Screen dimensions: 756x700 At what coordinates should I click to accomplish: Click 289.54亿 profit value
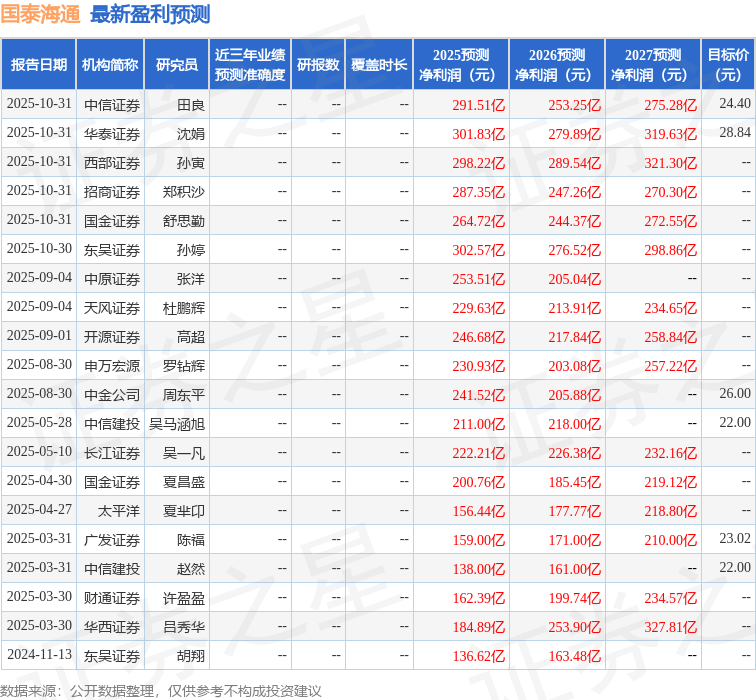click(575, 163)
